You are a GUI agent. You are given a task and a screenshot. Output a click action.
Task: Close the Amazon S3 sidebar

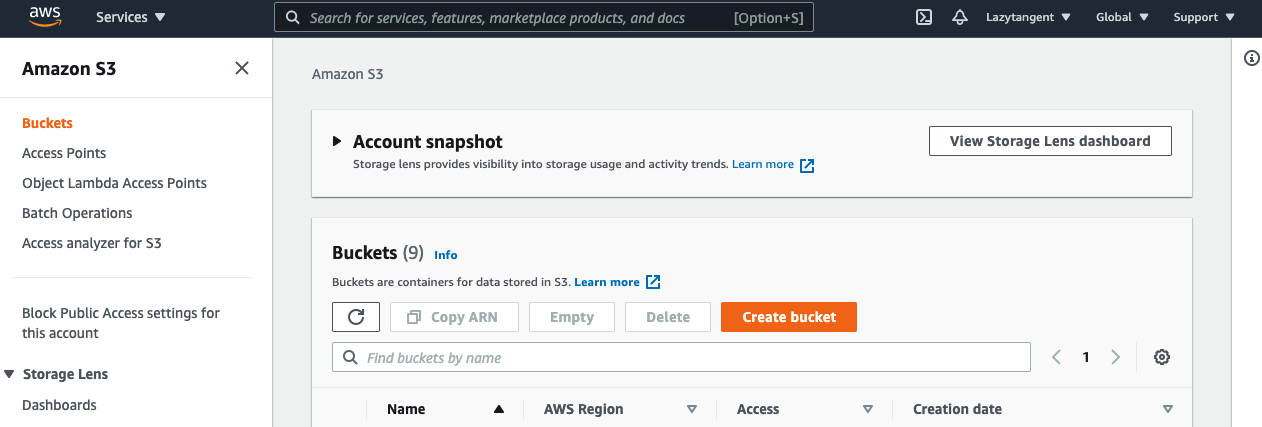coord(242,68)
